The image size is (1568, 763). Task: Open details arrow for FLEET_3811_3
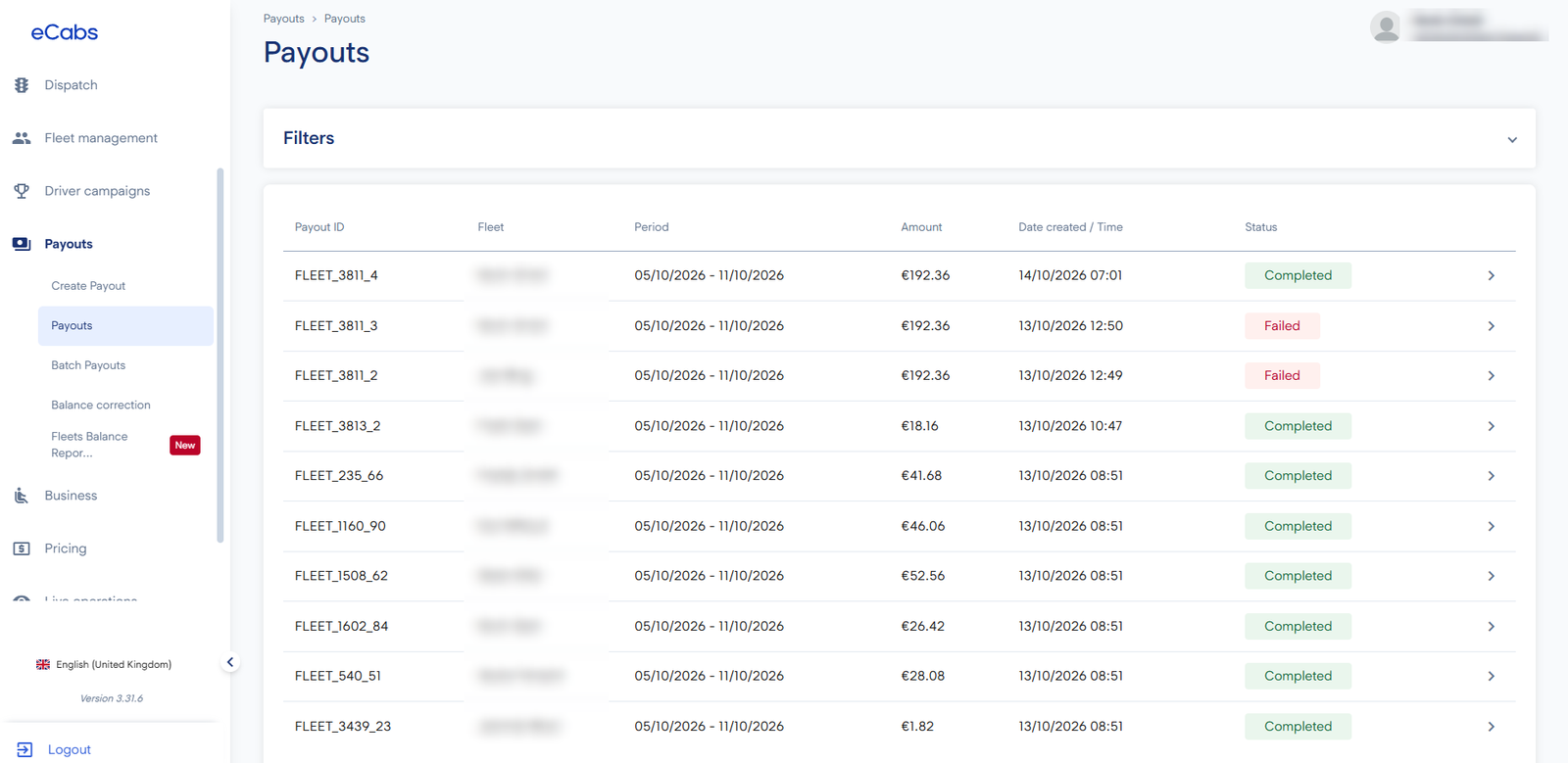(1492, 326)
